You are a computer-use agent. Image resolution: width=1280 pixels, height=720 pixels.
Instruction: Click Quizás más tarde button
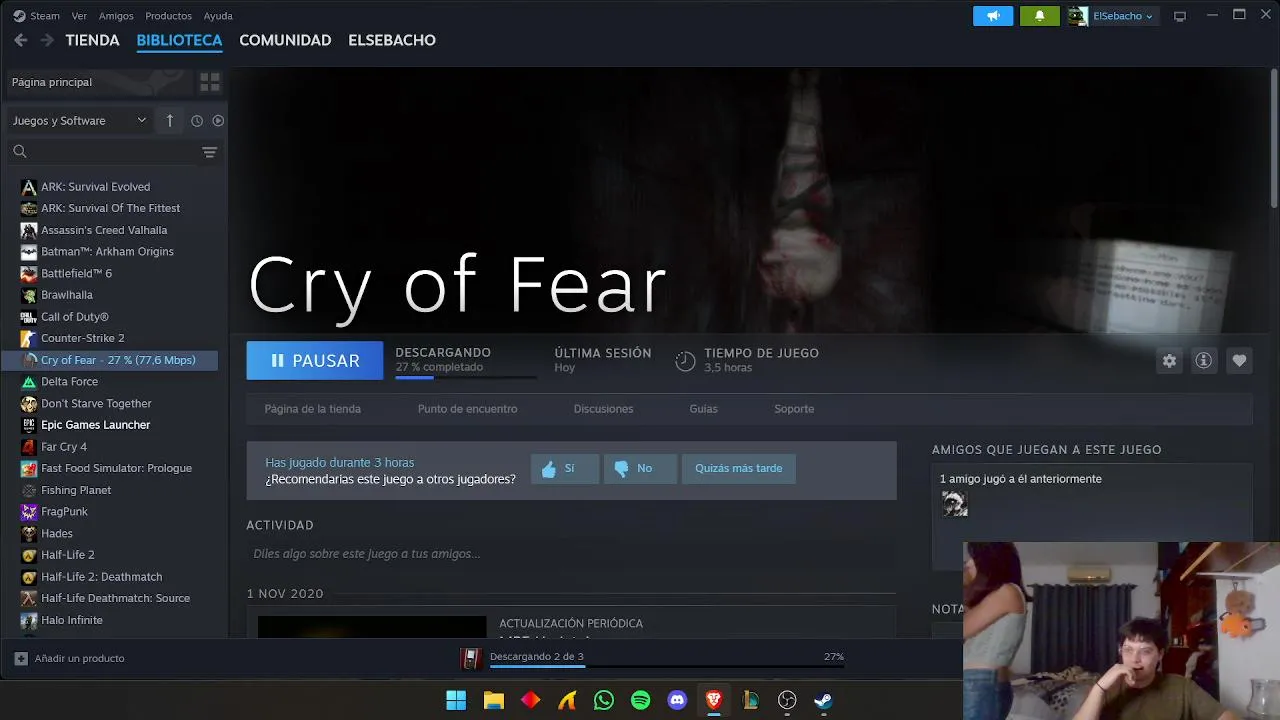coord(739,469)
